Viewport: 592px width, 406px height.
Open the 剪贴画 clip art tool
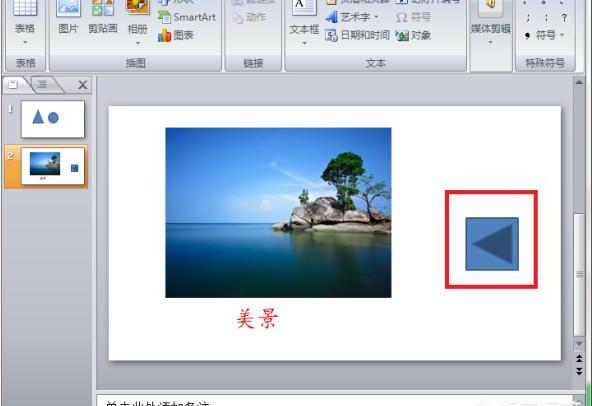[x=103, y=18]
